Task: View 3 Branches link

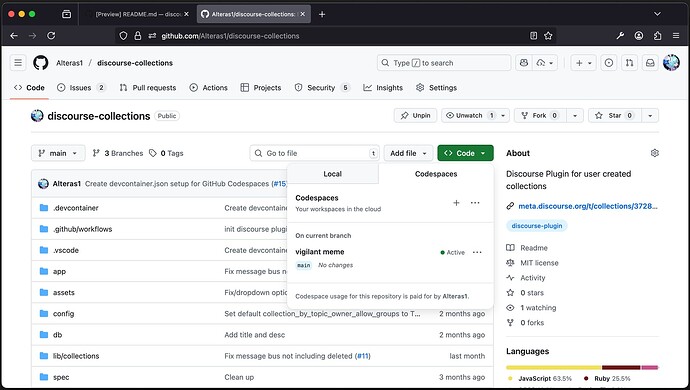Action: [118, 153]
